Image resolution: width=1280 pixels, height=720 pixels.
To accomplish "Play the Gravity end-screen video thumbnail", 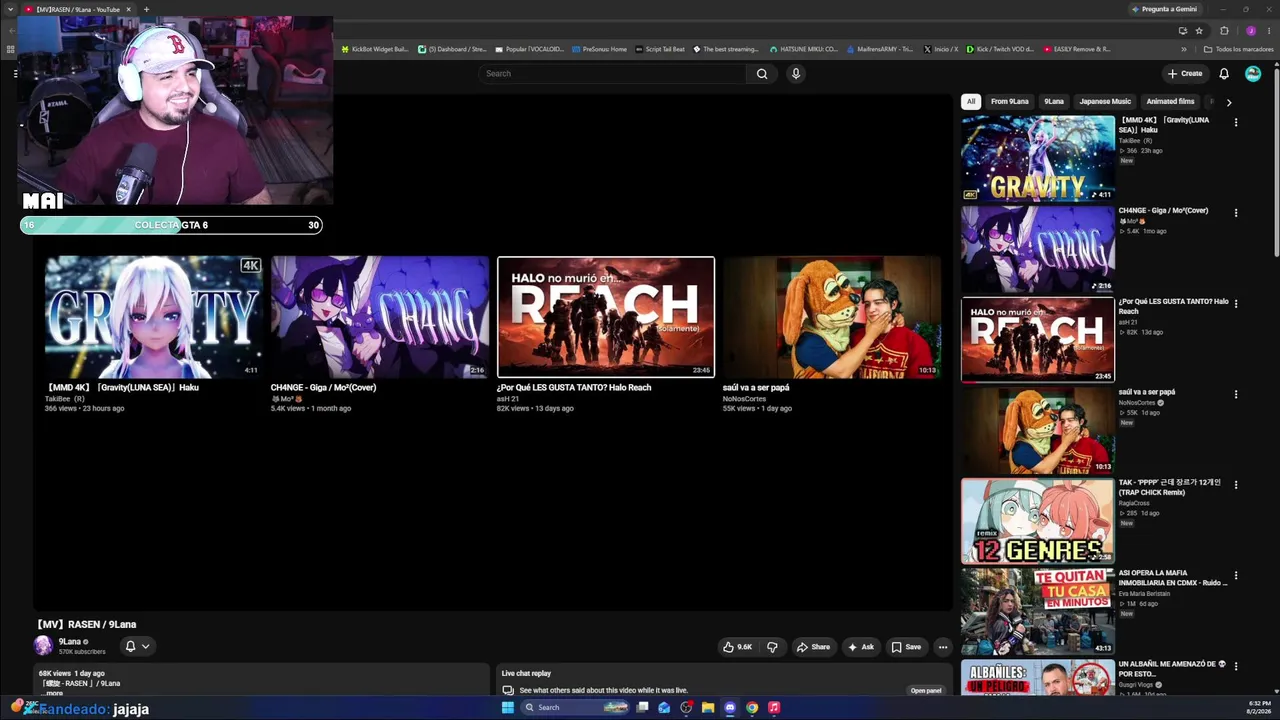I will [x=153, y=317].
